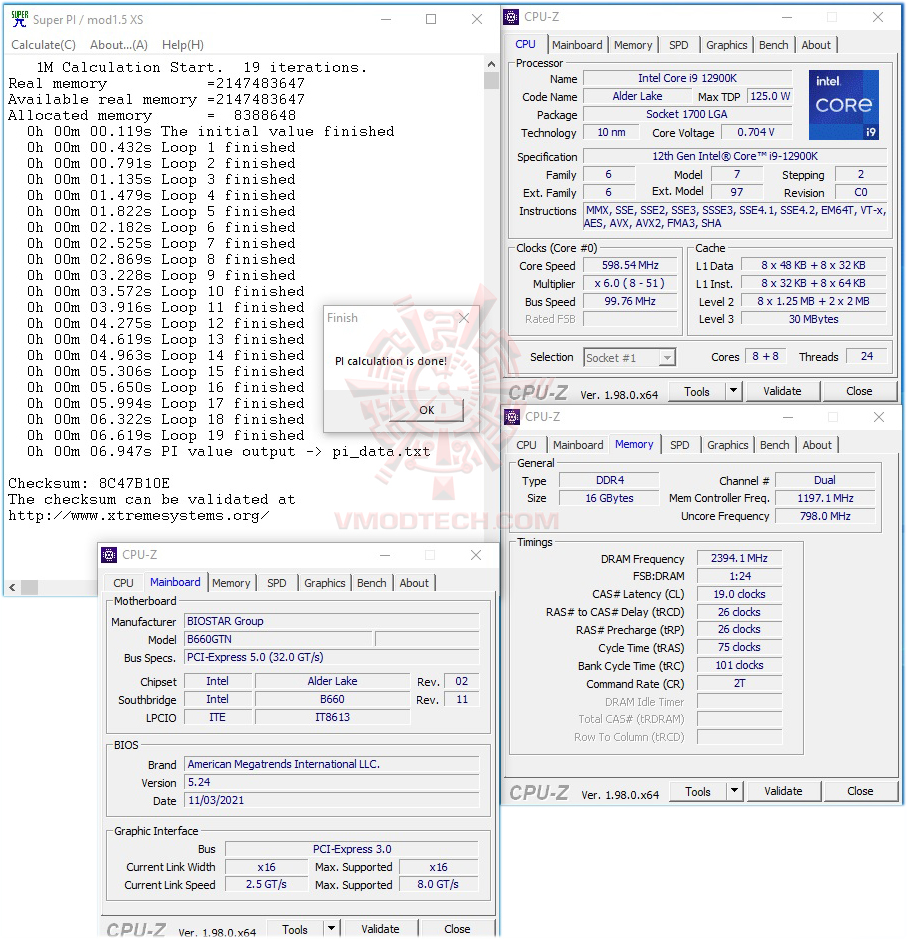Click the Tools button in the window showing the CPU tab
Image resolution: width=907 pixels, height=939 pixels.
point(697,391)
